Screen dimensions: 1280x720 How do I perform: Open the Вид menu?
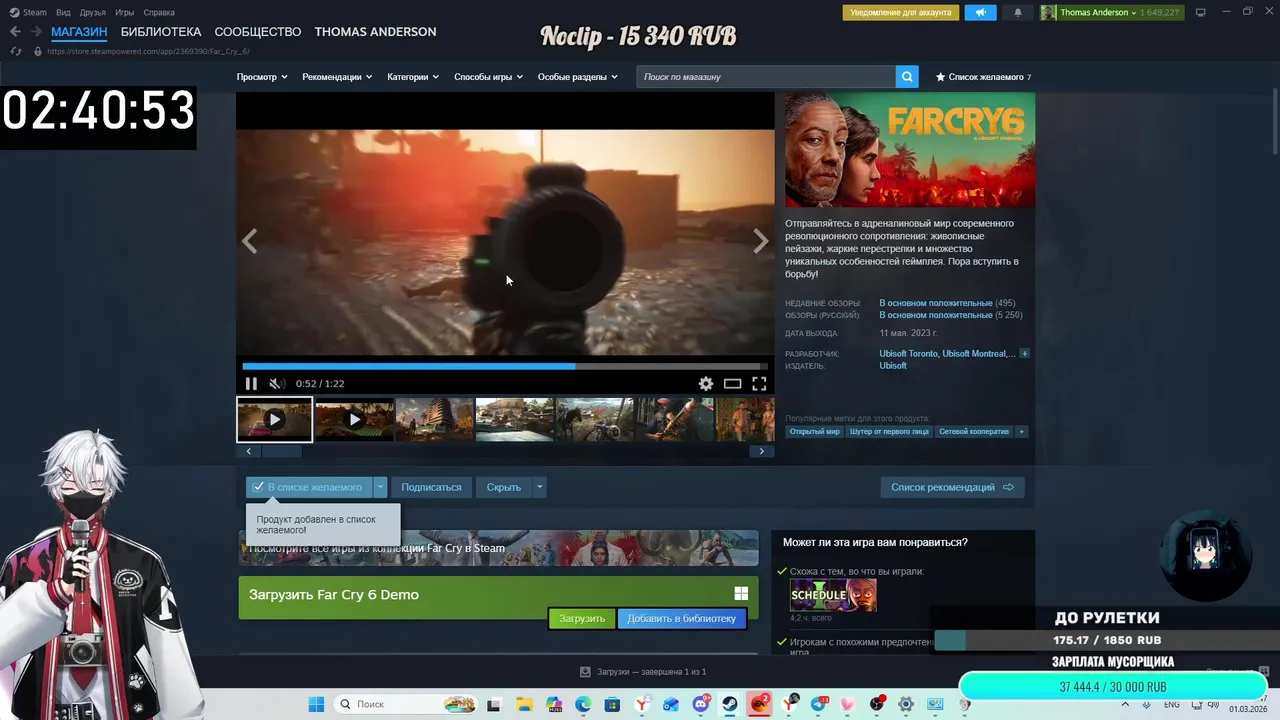tap(63, 13)
